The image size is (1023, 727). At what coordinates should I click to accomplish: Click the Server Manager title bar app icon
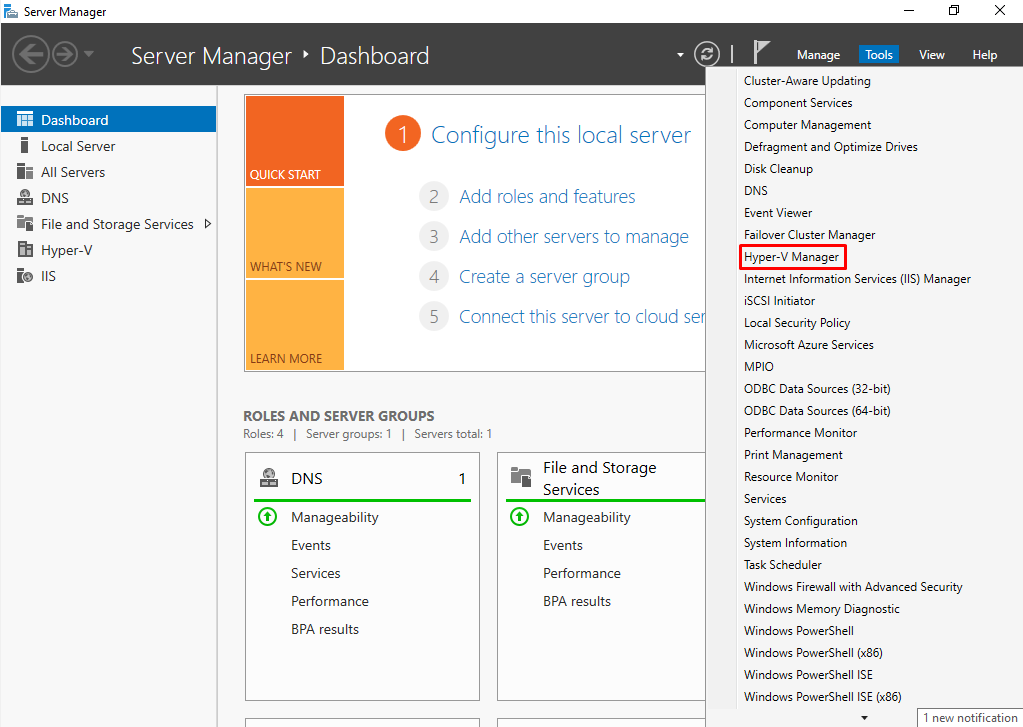10,11
